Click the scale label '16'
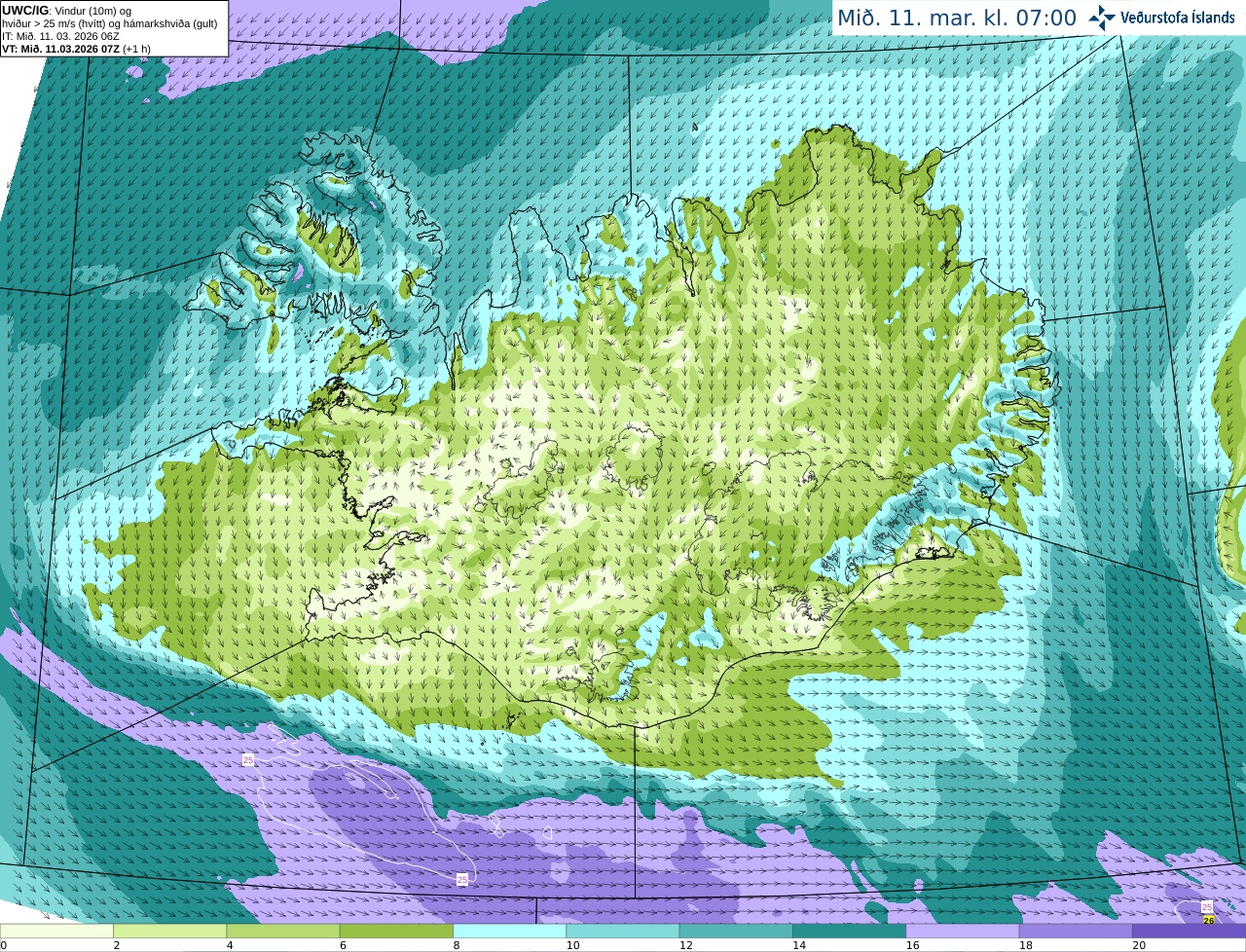Viewport: 1246px width, 952px height. [912, 945]
